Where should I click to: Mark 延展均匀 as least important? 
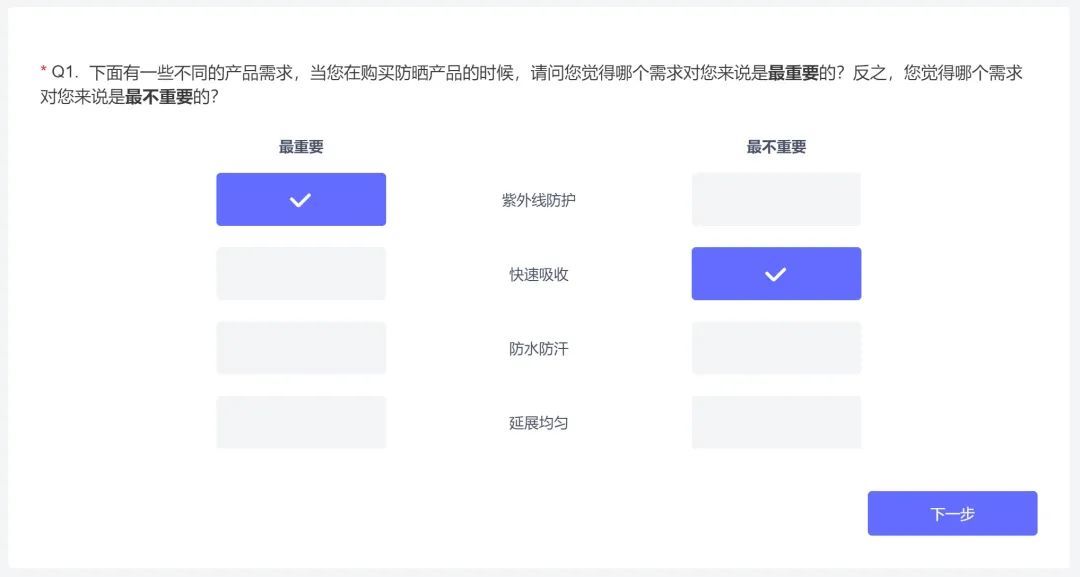776,421
